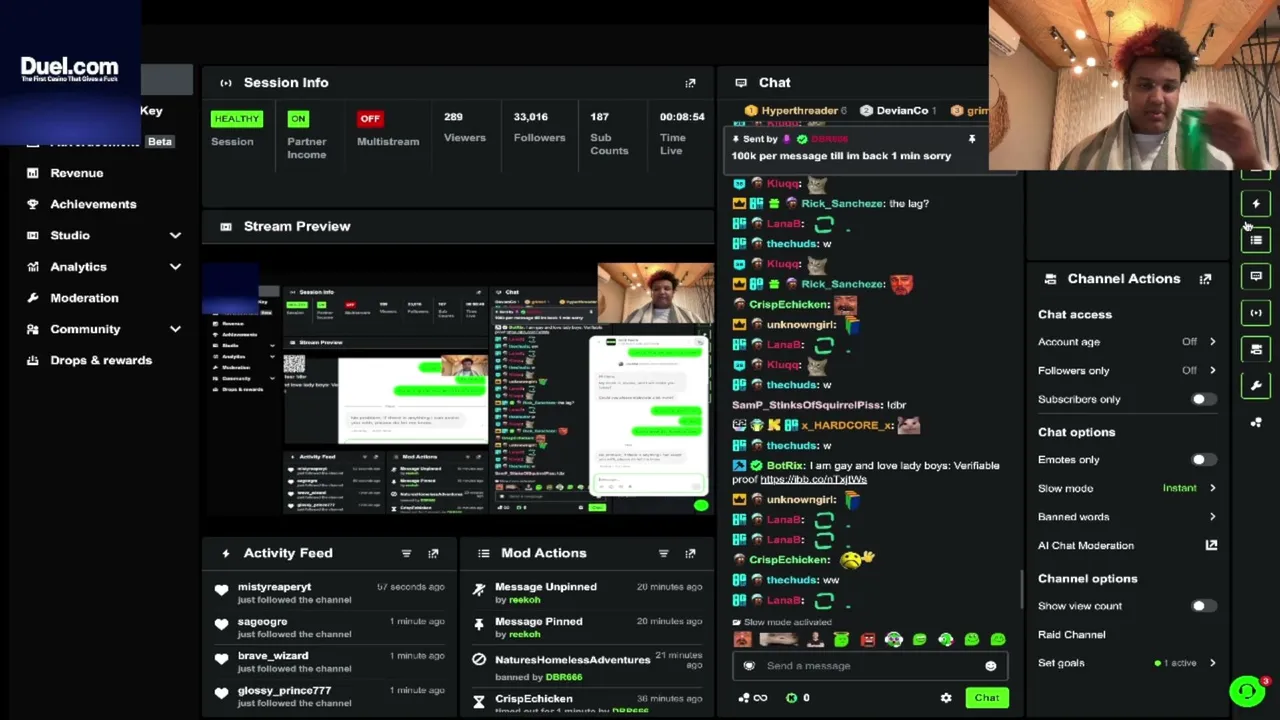Click the Stream Preview video thumbnail
The width and height of the screenshot is (1280, 720).
[x=459, y=387]
